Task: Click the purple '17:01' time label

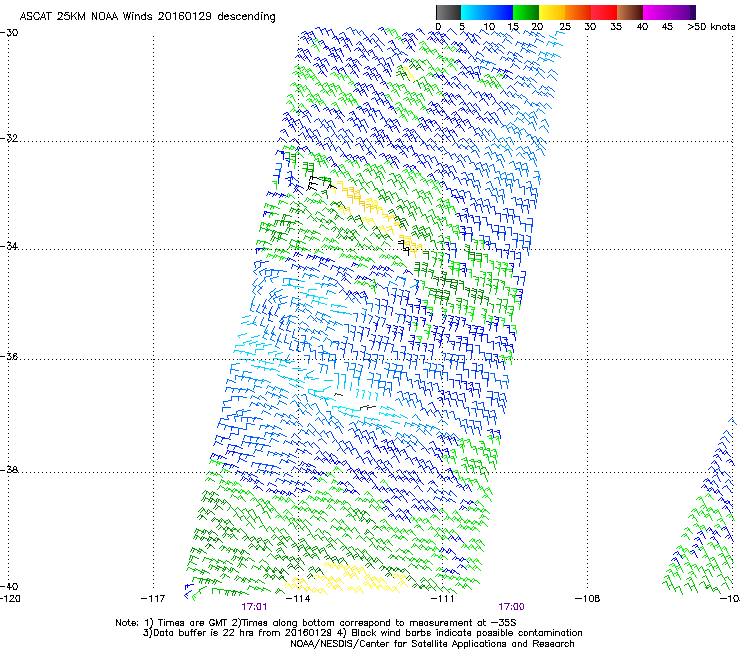Action: click(254, 607)
